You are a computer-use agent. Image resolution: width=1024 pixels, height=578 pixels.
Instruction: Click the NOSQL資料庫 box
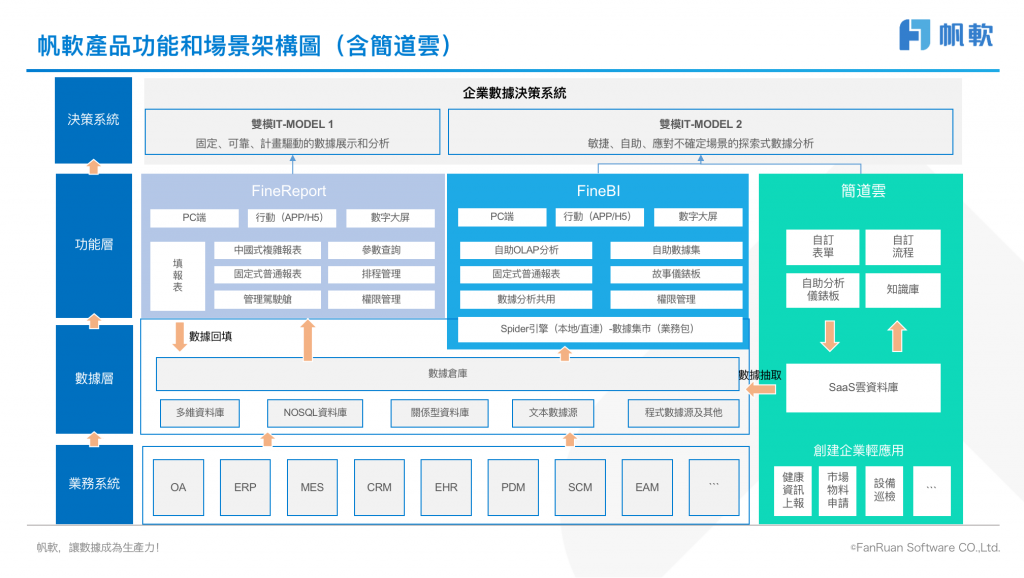315,413
